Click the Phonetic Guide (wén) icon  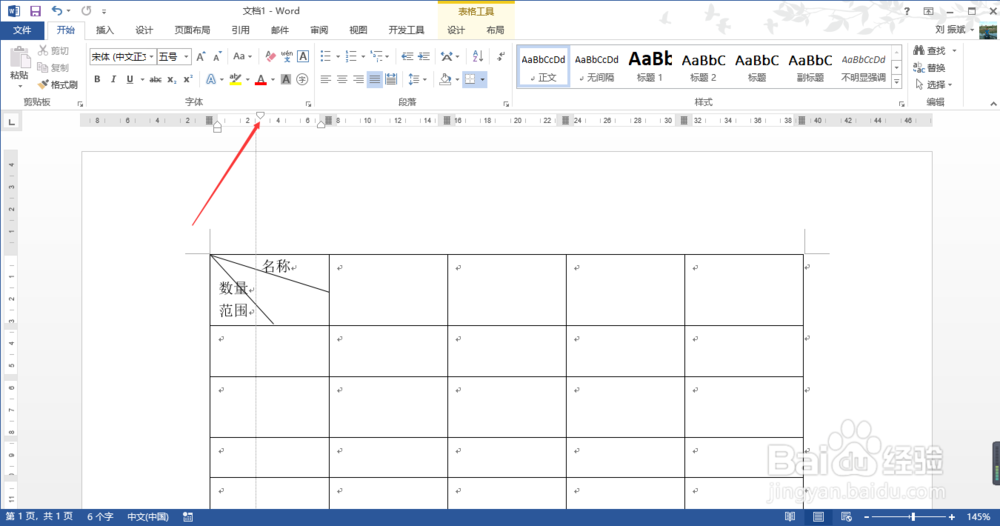(x=286, y=57)
